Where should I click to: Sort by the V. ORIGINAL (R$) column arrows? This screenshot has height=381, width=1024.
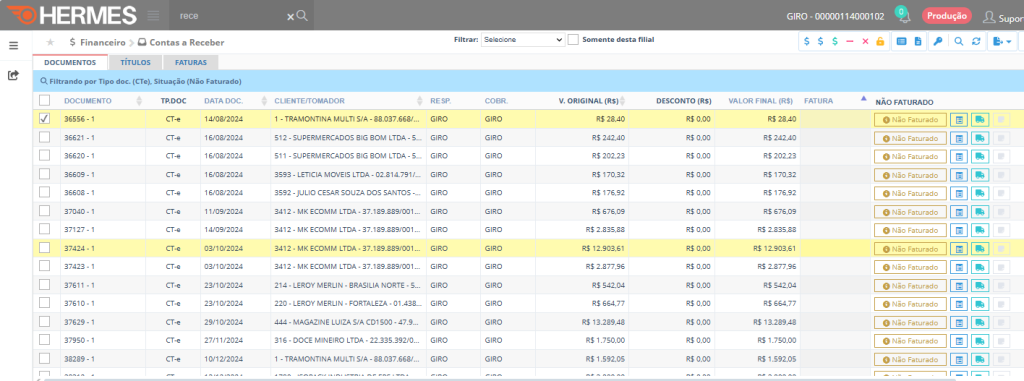[x=622, y=101]
